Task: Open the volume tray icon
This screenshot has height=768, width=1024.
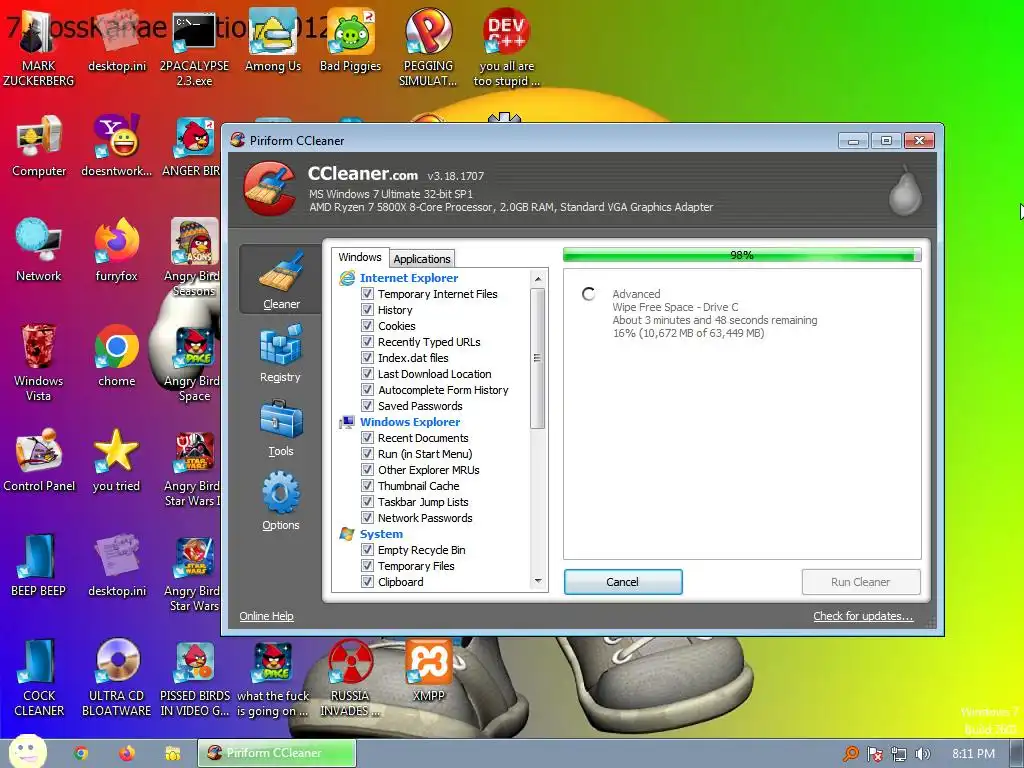Action: (922, 754)
